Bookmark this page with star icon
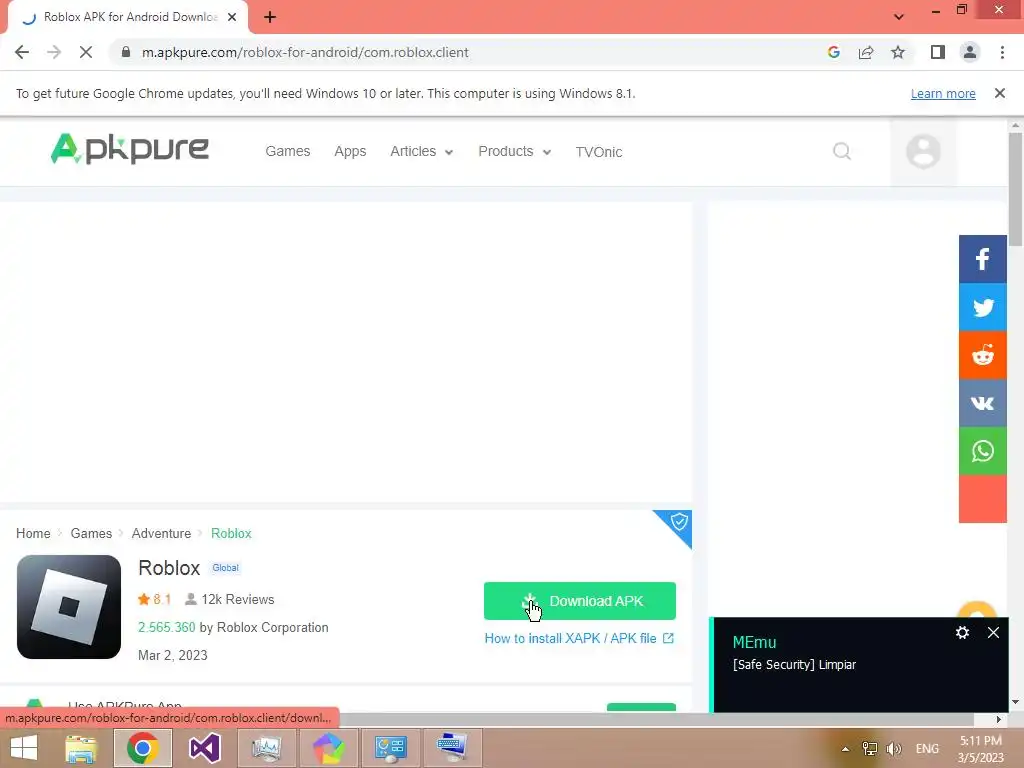1024x768 pixels. point(898,52)
